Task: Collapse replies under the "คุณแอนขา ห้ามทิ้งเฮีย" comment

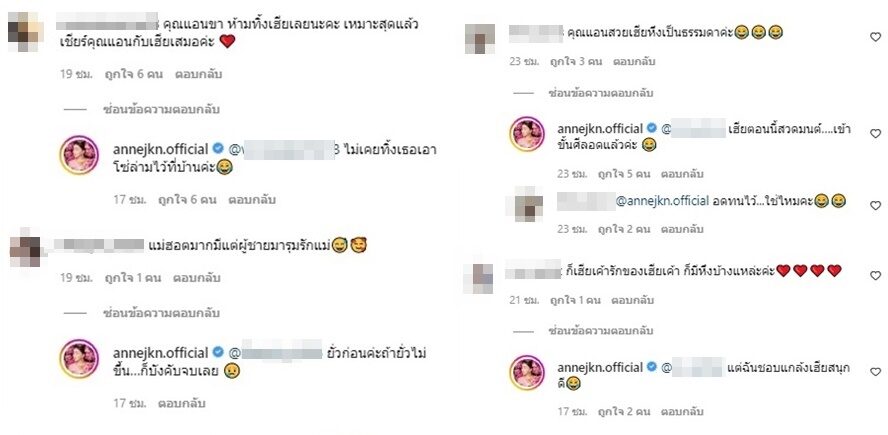Action: [x=161, y=109]
